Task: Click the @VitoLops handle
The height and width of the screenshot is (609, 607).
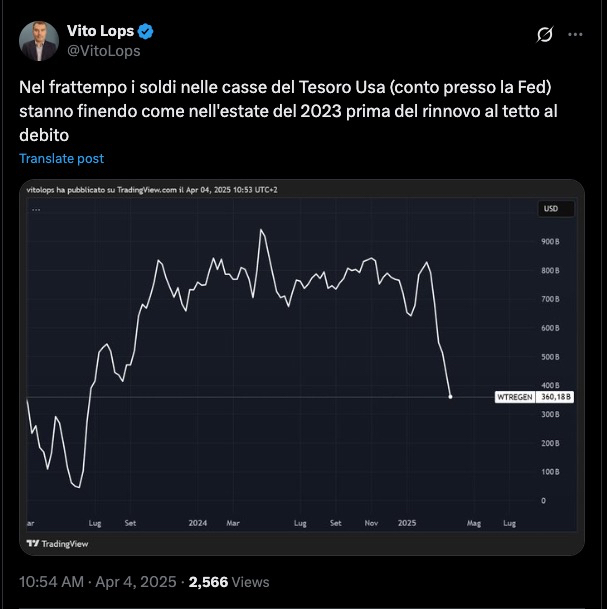Action: click(x=103, y=50)
